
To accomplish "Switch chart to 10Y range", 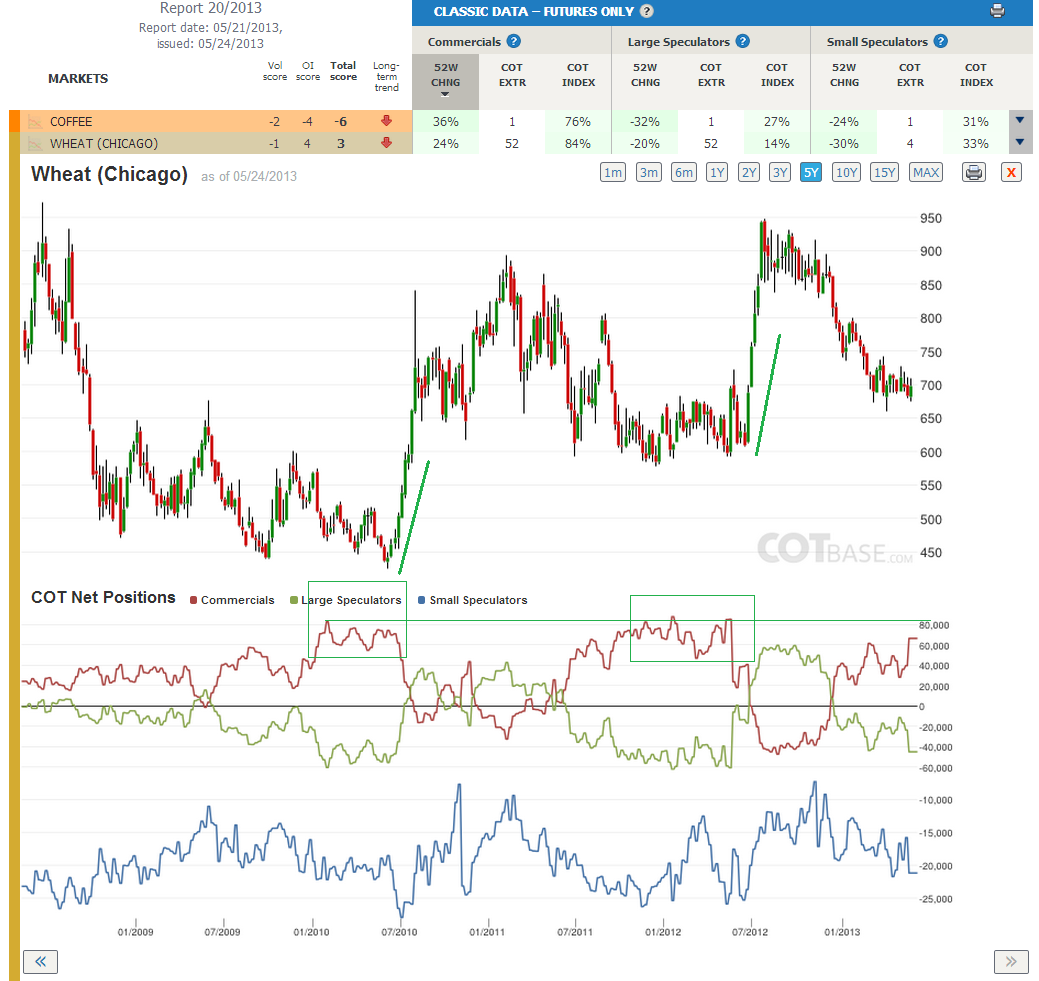I will (846, 172).
